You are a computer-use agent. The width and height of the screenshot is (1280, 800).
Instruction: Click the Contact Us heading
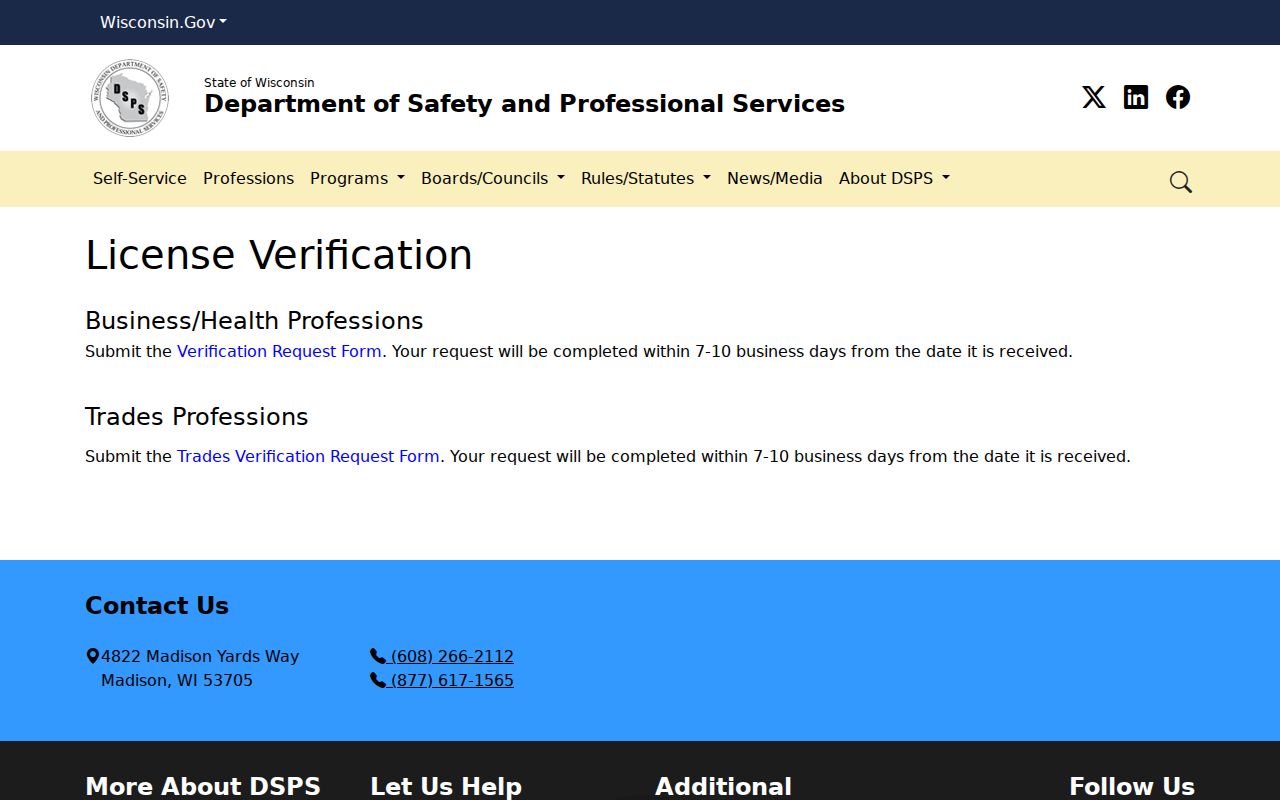click(x=157, y=606)
